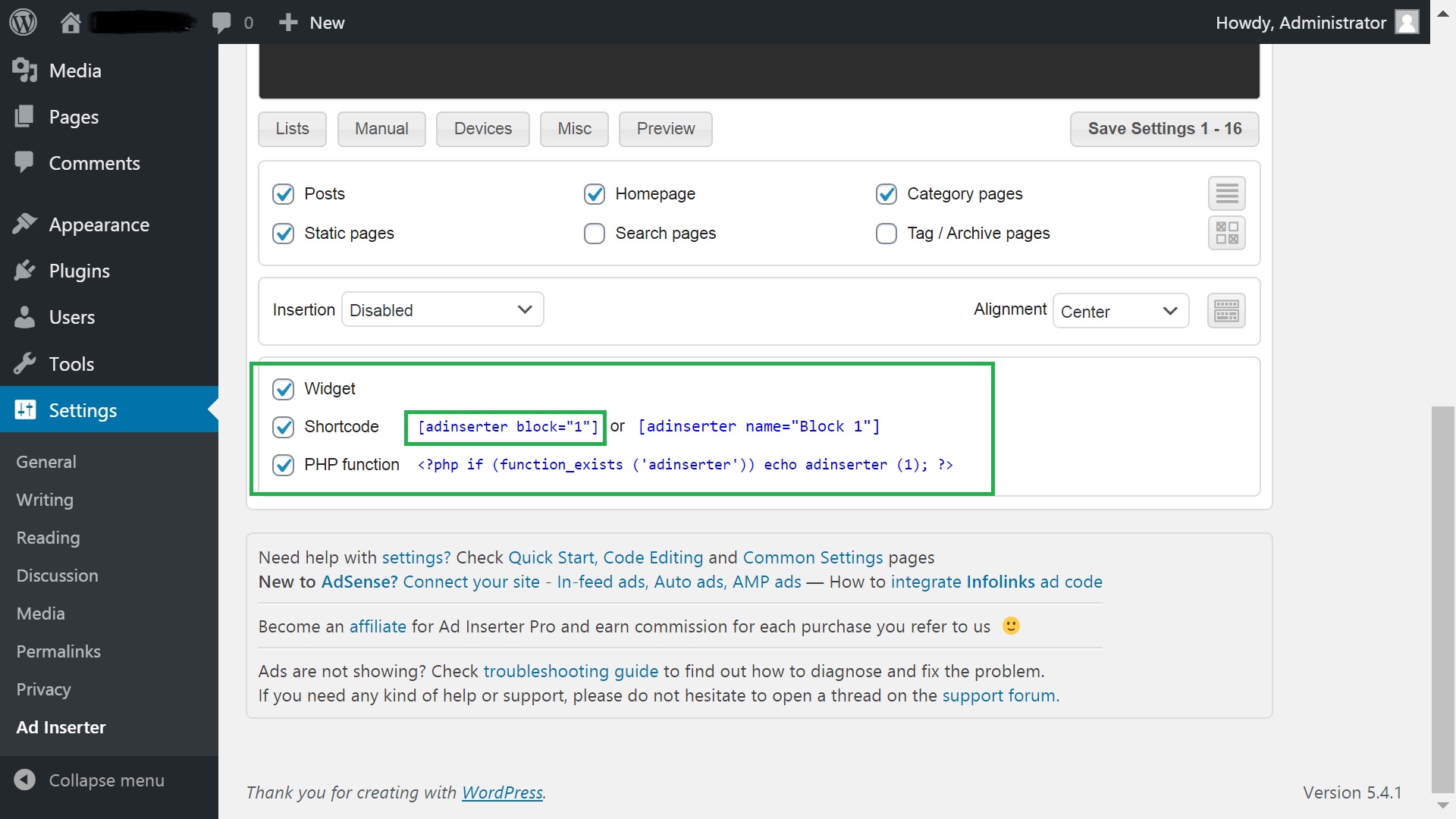Open the integrate Infolinks ad code link
1456x819 pixels.
[996, 582]
